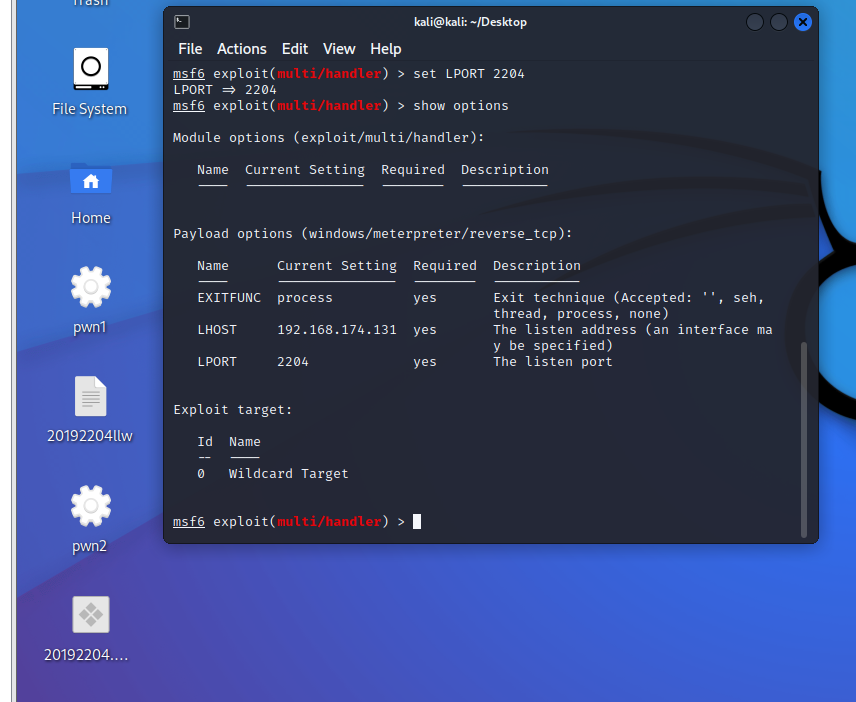Screen dimensions: 856x702
Task: Click the EXITFUNC option name
Action: click(x=229, y=298)
